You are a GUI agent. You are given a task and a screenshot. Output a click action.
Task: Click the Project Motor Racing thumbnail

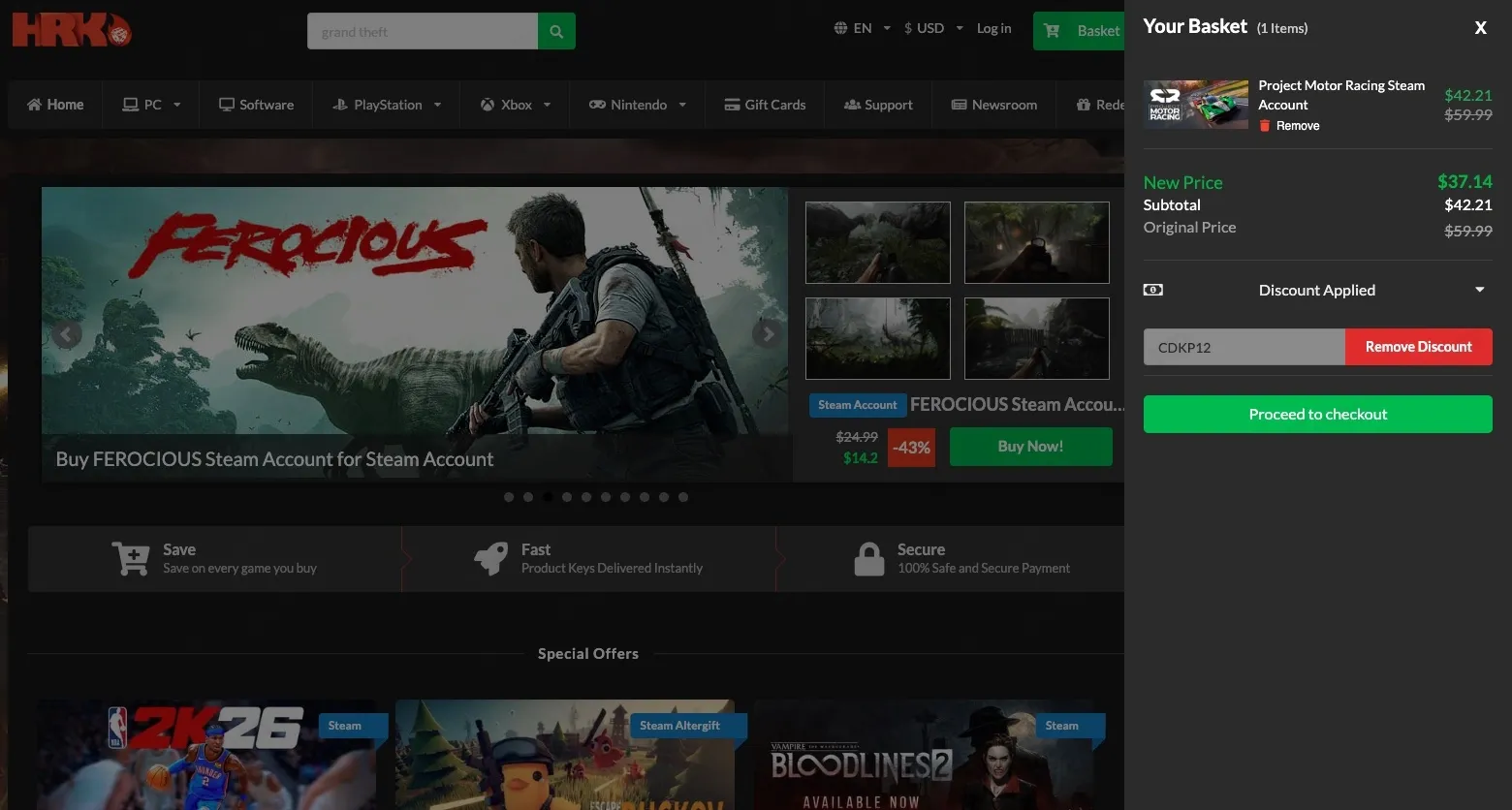1196,105
